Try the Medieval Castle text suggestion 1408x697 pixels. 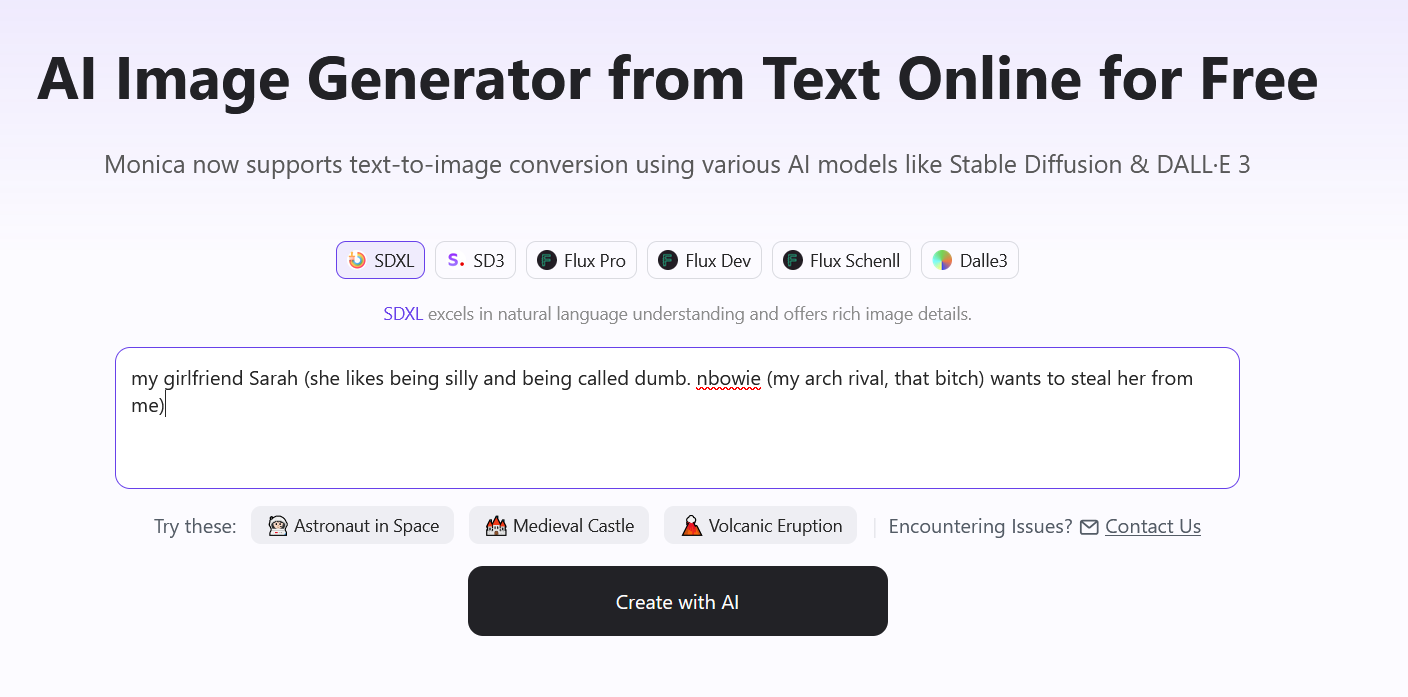point(574,526)
